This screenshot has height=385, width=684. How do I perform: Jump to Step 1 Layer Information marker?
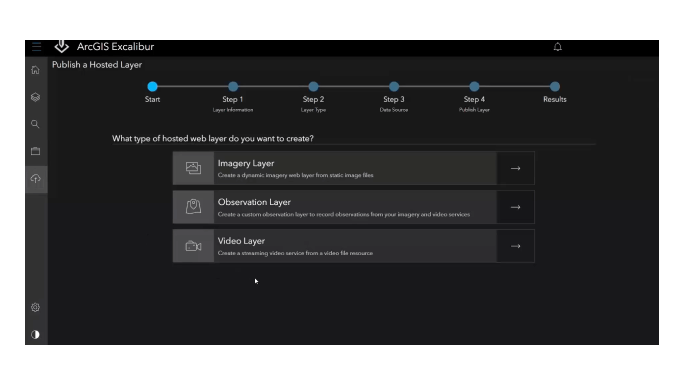pos(233,86)
